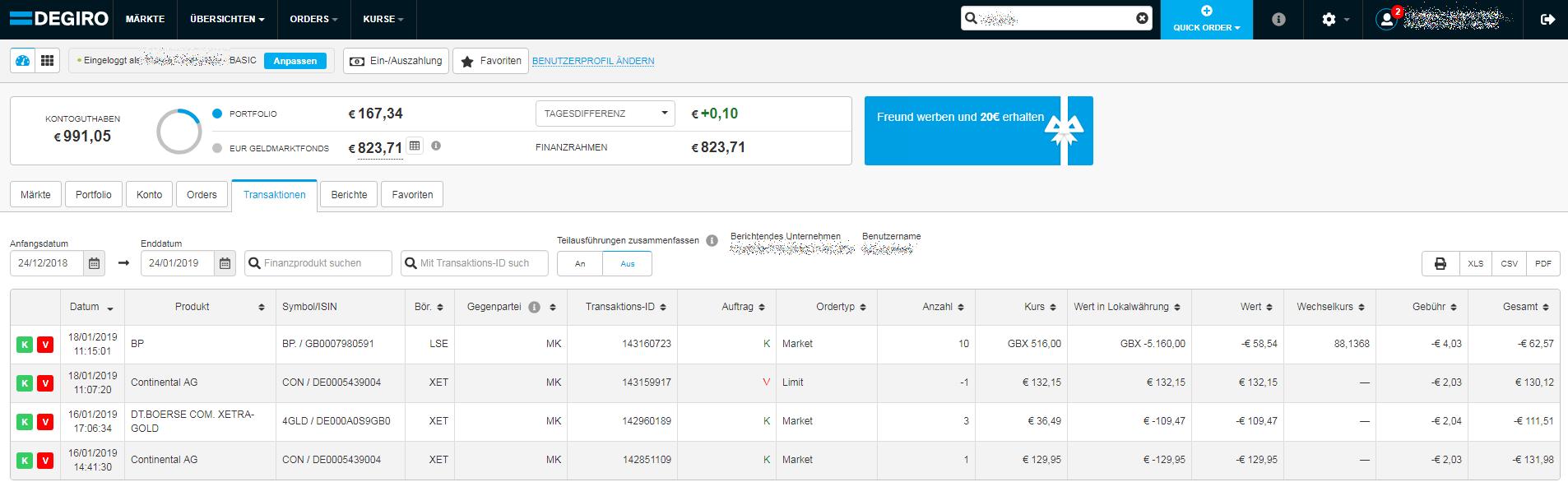
Task: Switch to the Portfolio tab
Action: pos(94,195)
